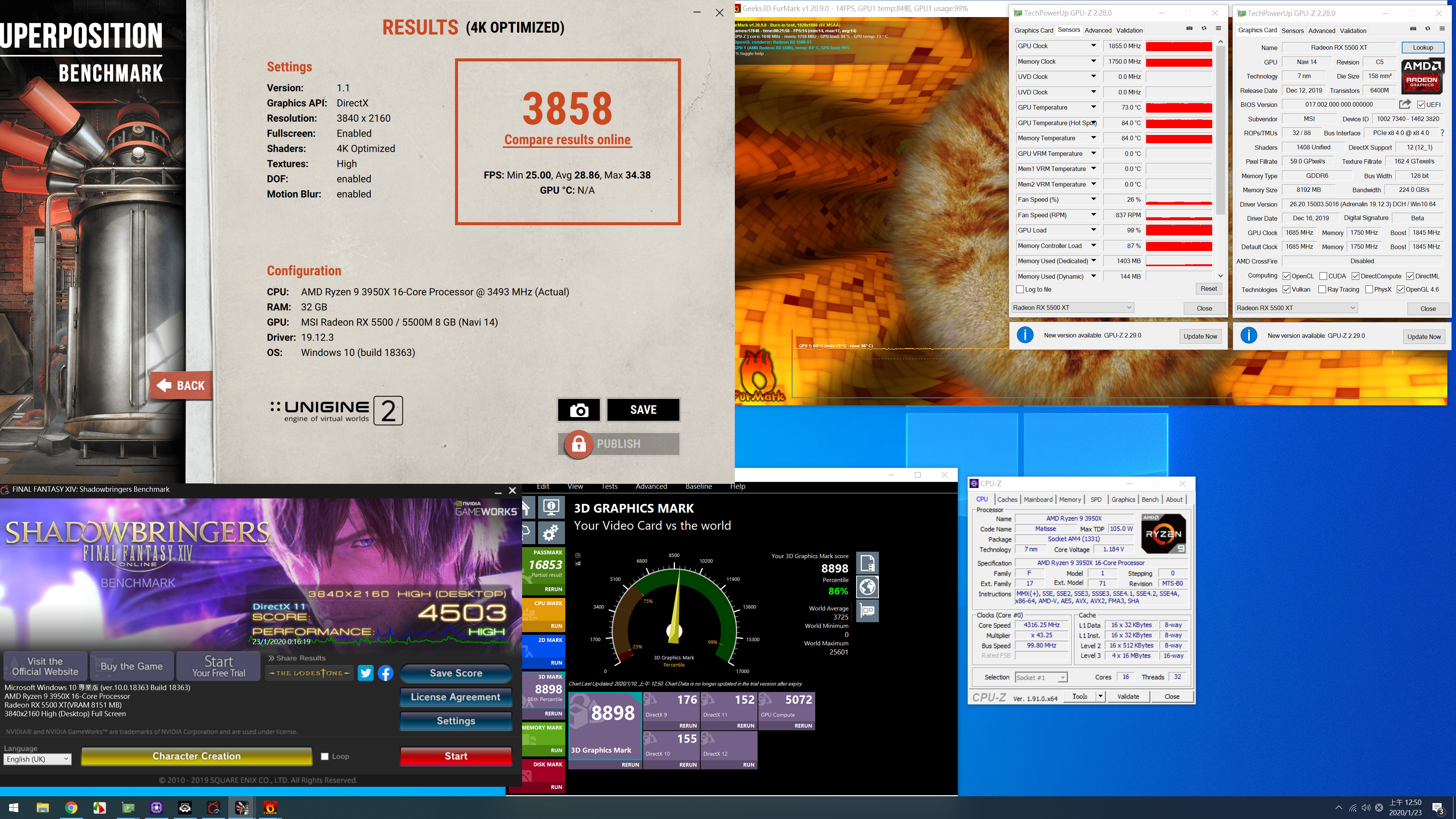Open PassMark settings gears icon

551,532
